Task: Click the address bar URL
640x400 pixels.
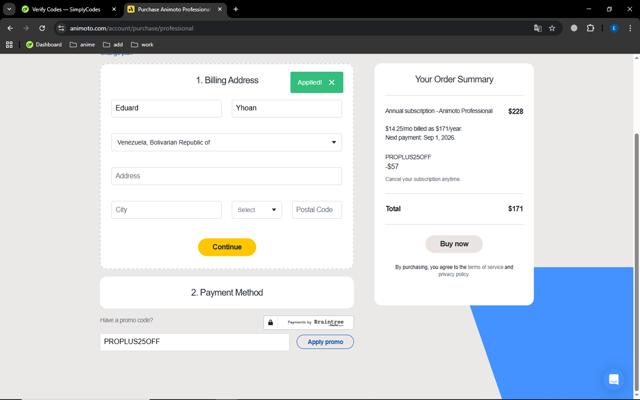Action: pos(131,28)
